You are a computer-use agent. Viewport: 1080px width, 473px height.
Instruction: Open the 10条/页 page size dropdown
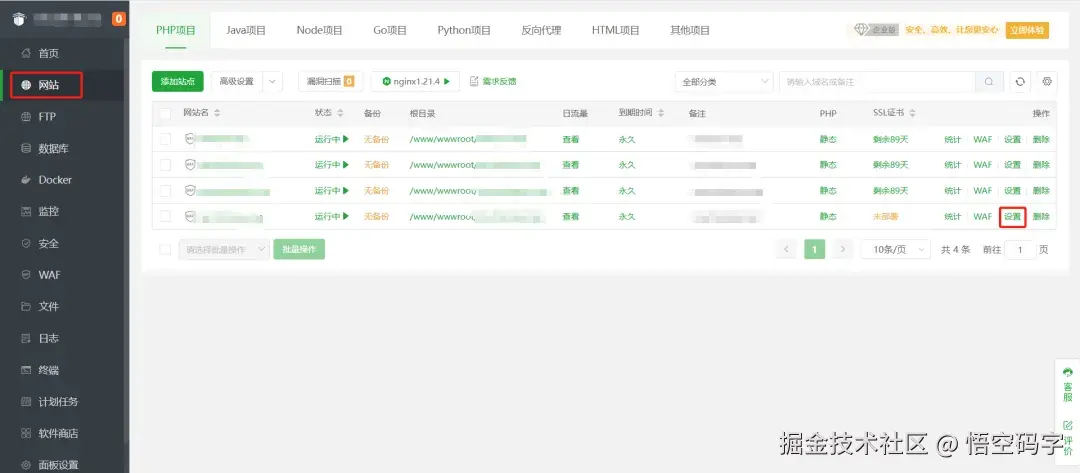click(x=895, y=249)
